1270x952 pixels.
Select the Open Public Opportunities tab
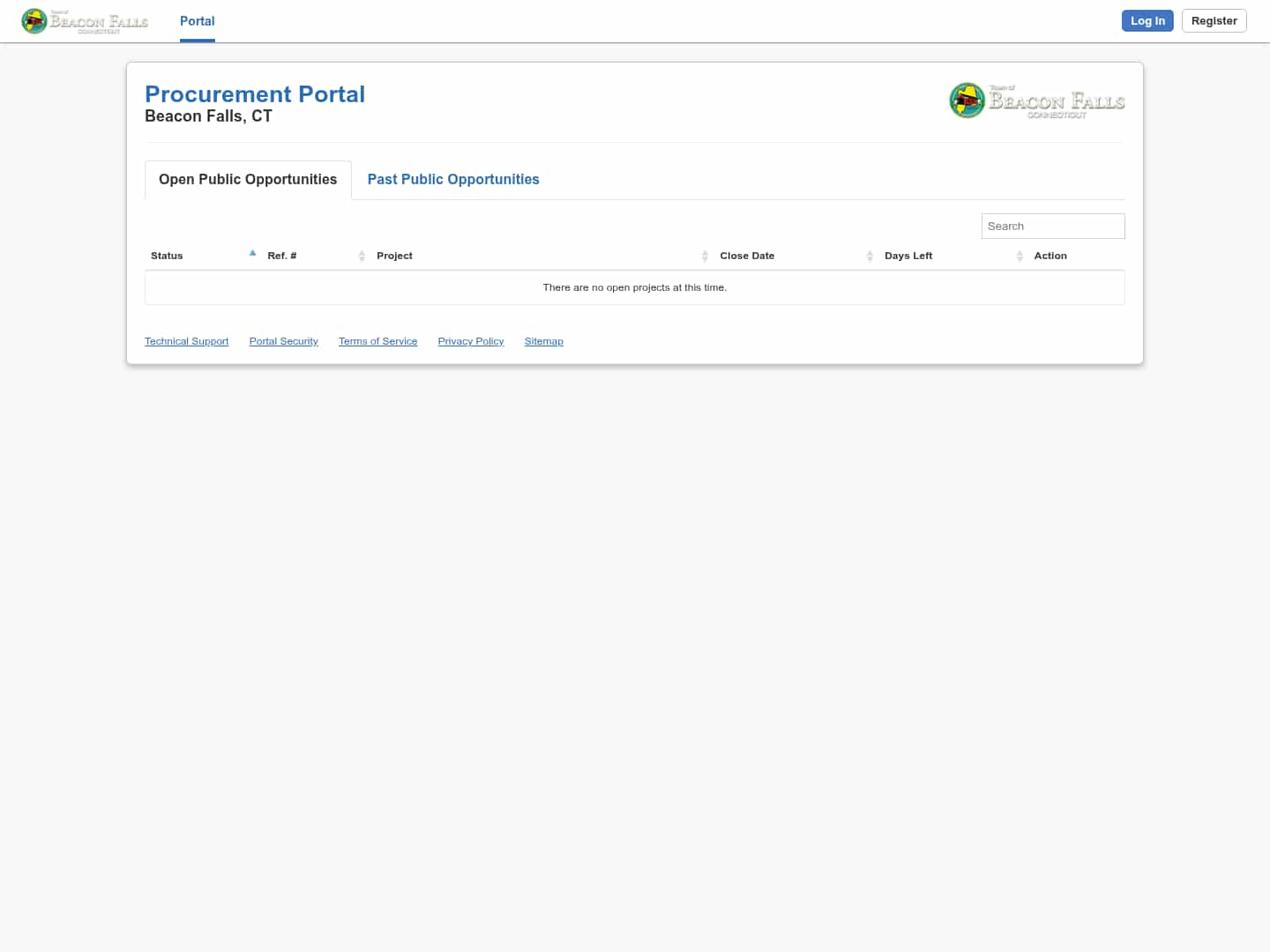click(x=247, y=179)
